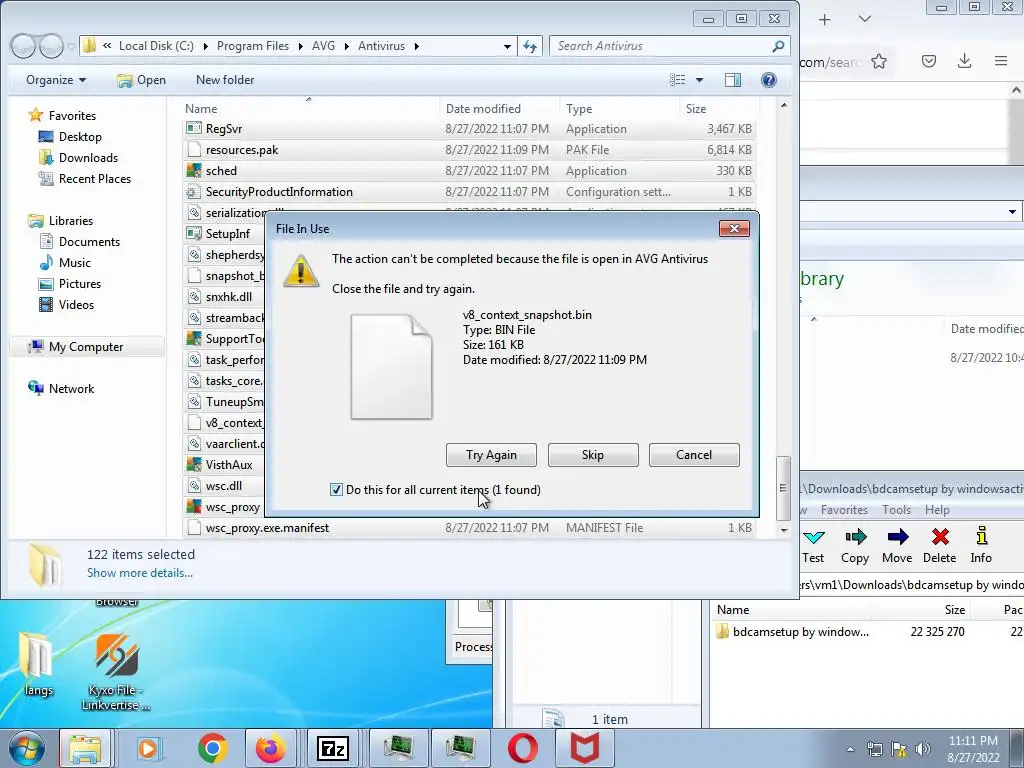Open new tab in Firefox
1024x768 pixels.
coord(824,20)
